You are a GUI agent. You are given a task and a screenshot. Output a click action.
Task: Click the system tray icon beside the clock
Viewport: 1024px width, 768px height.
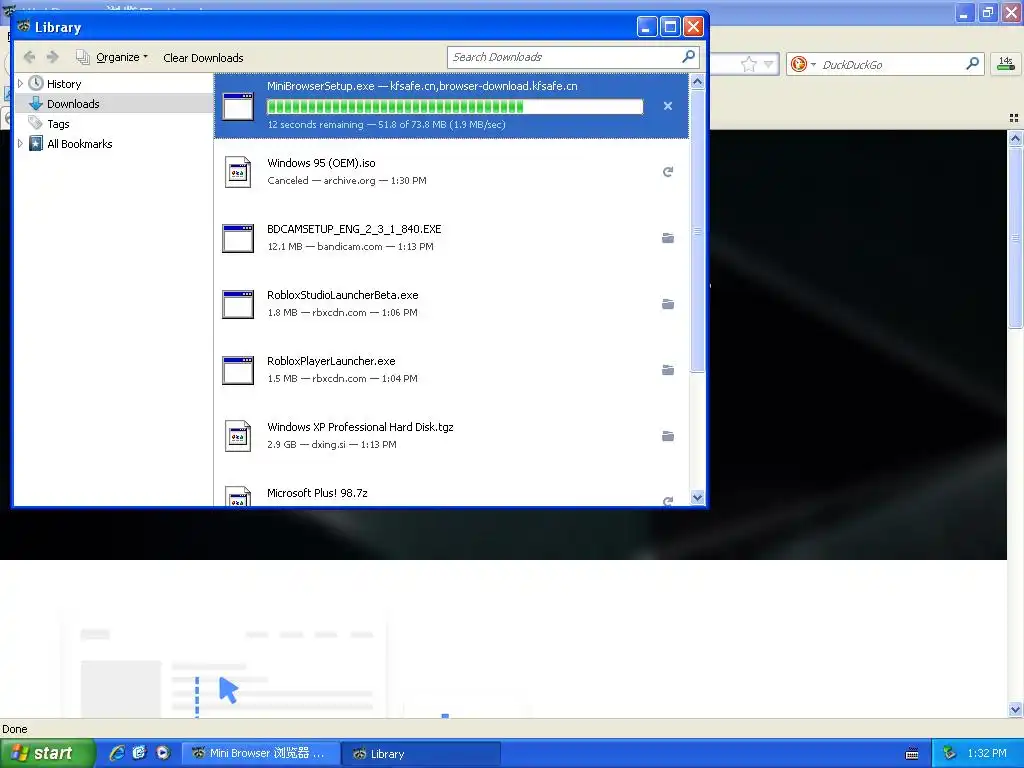949,754
